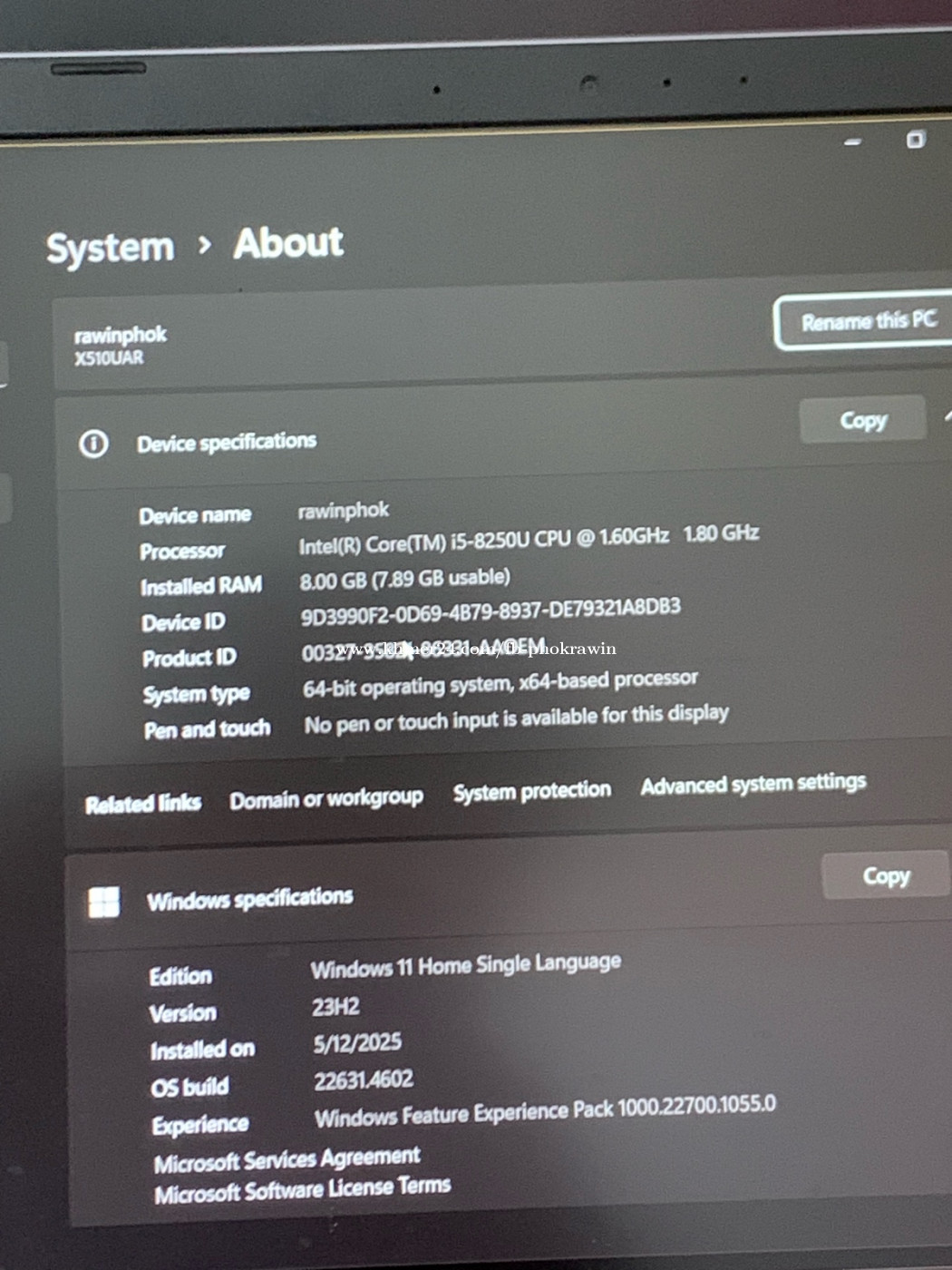This screenshot has width=952, height=1270.
Task: Select the Windows Feature Experience Pack value
Action: (546, 1111)
